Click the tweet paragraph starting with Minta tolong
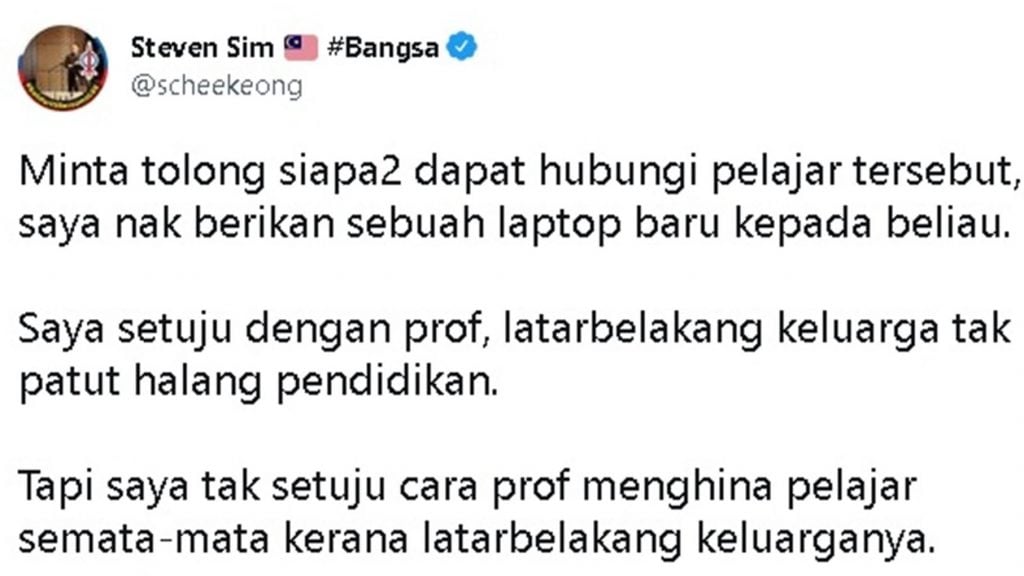 tap(519, 197)
